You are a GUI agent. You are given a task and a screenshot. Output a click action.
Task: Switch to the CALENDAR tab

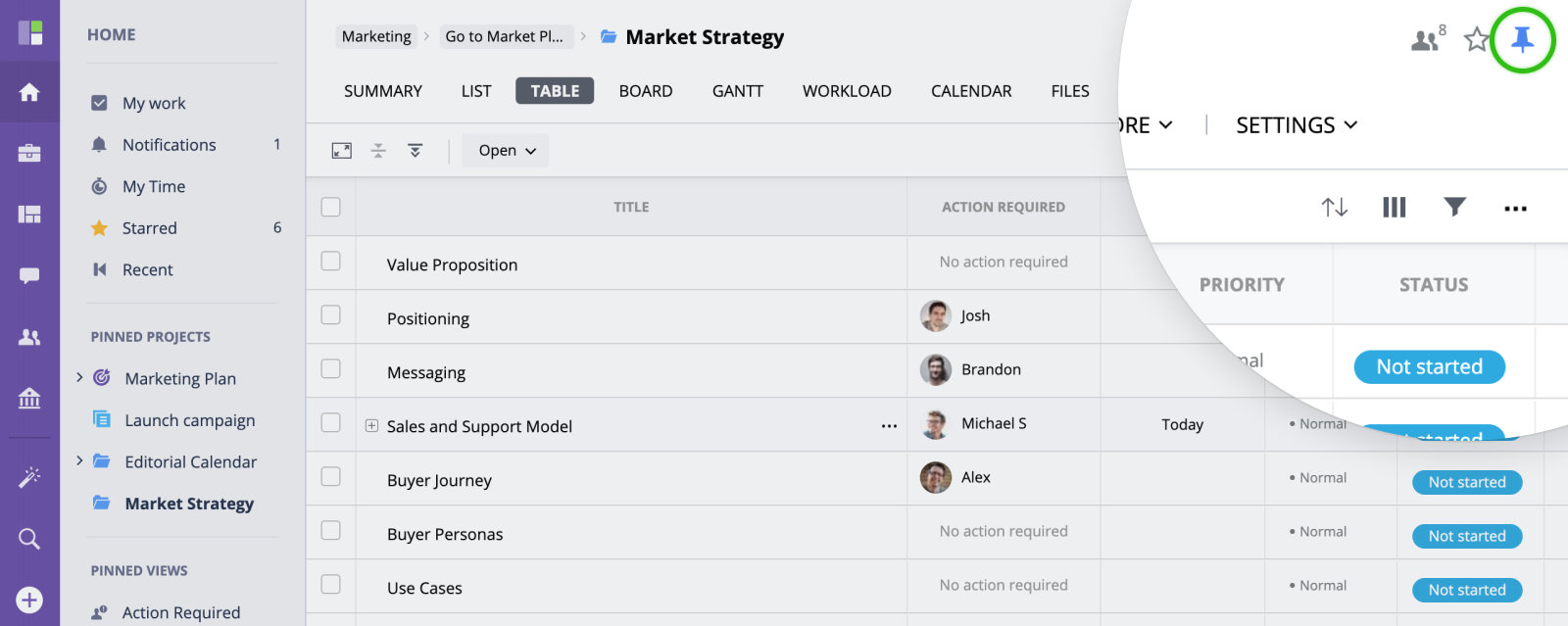(x=971, y=91)
